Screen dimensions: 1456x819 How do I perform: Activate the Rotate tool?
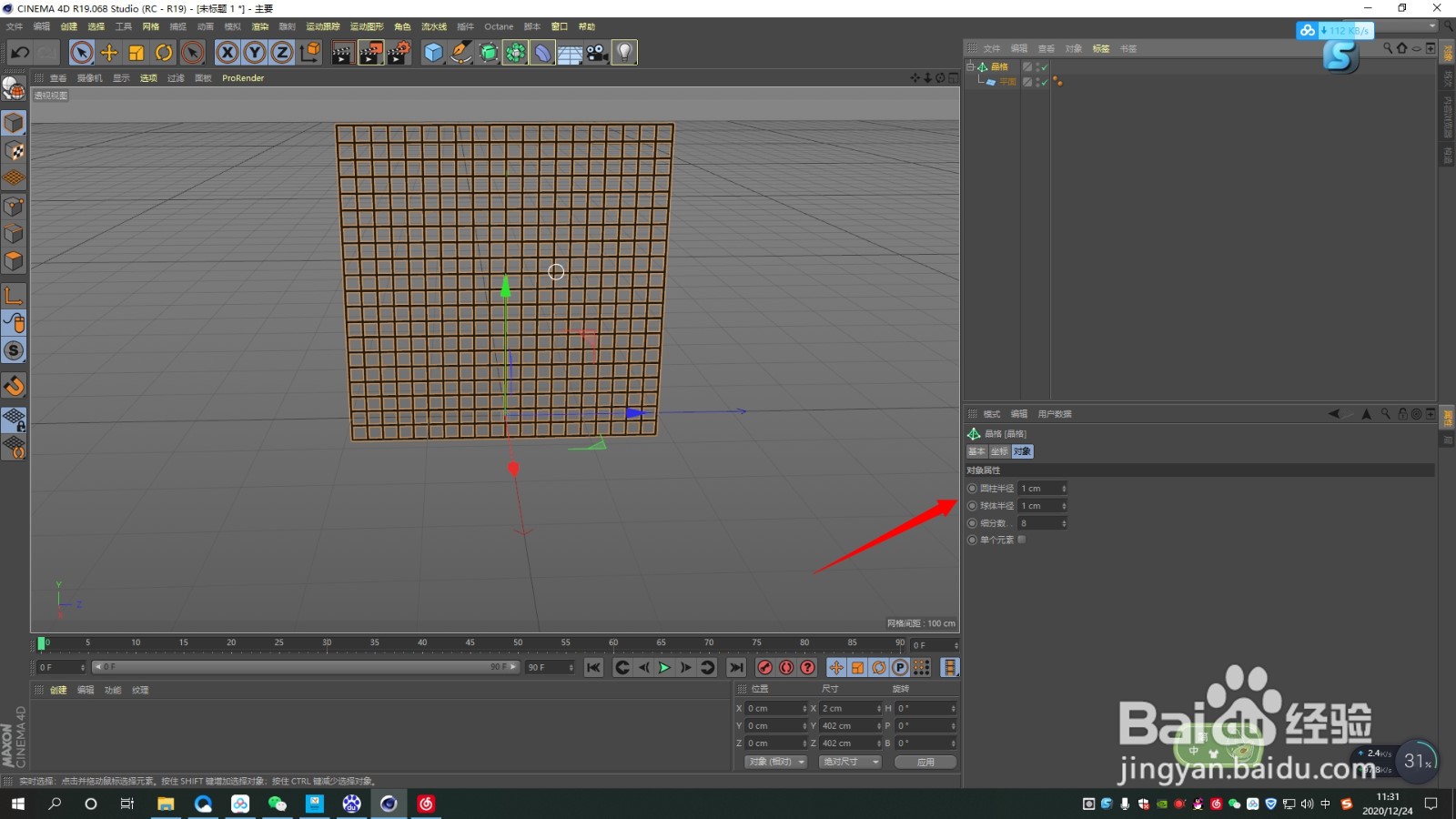point(164,53)
